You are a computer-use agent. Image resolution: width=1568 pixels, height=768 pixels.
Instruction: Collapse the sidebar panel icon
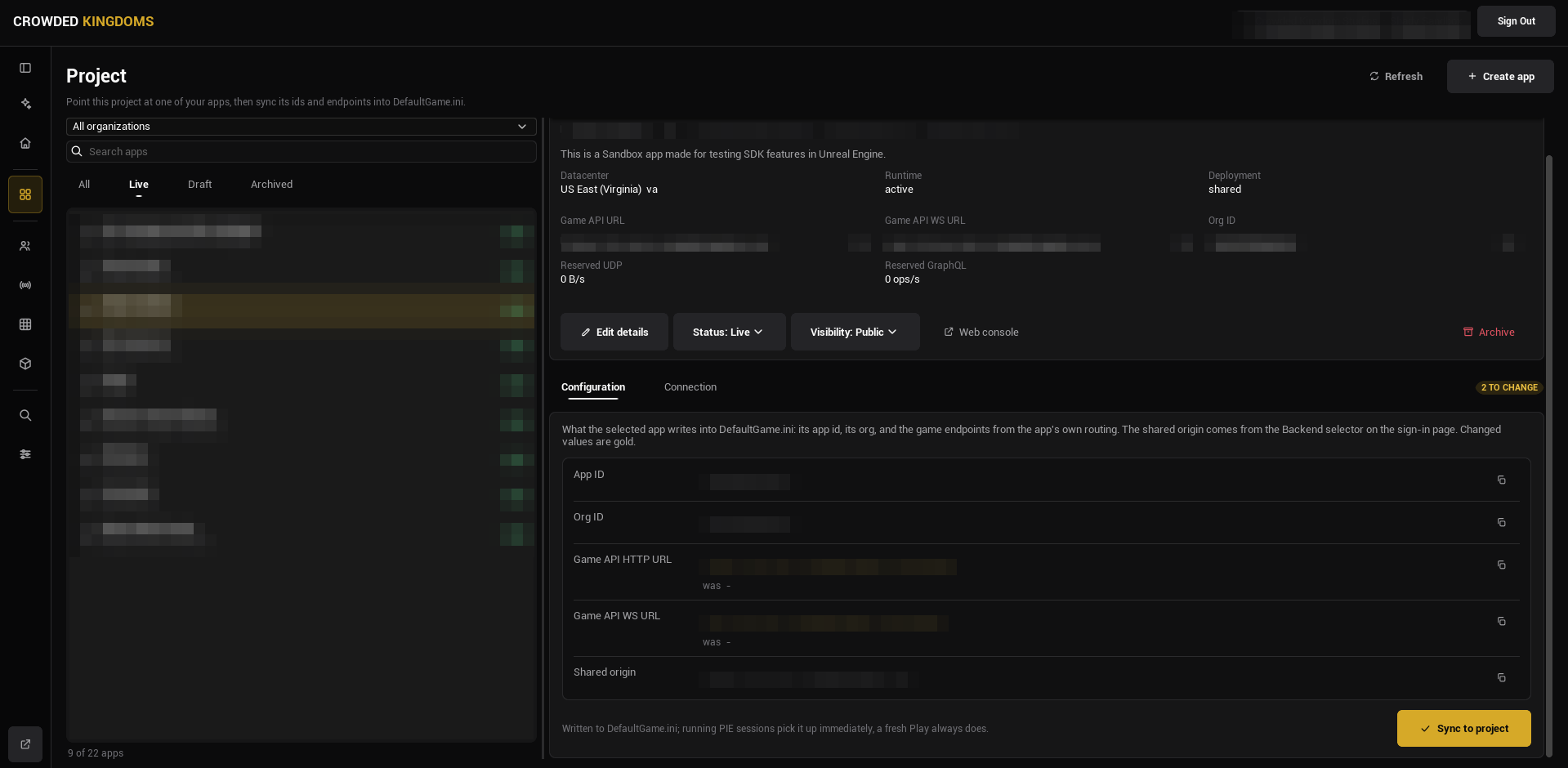25,68
